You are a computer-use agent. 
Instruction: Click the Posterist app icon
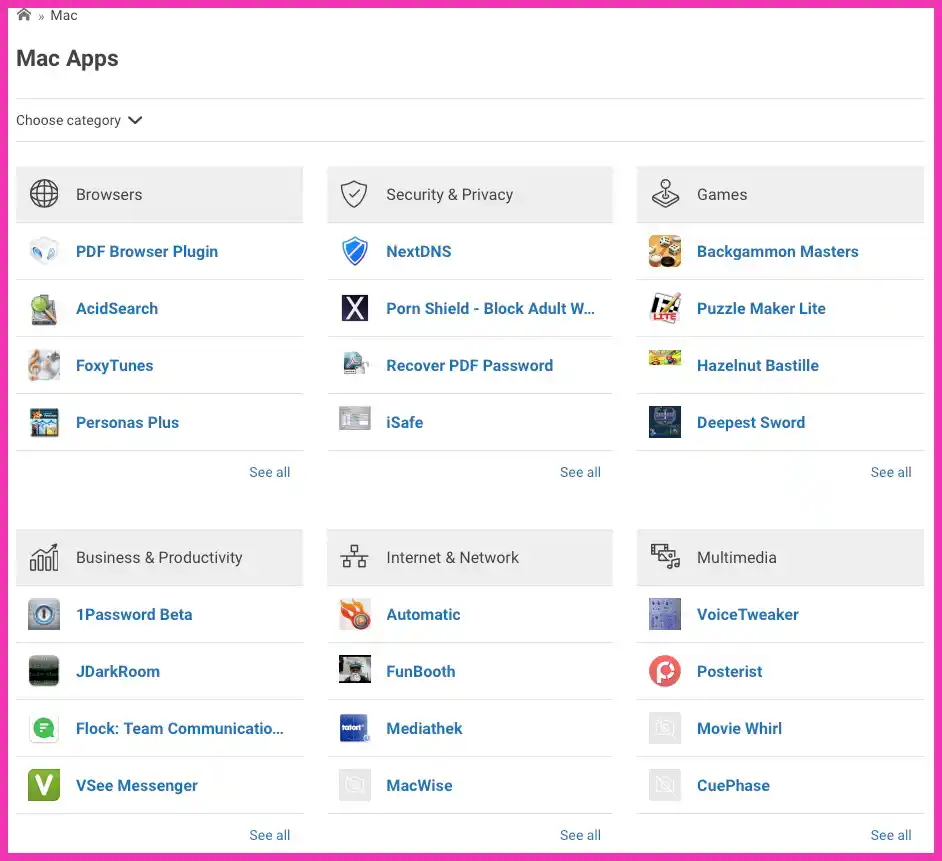665,671
